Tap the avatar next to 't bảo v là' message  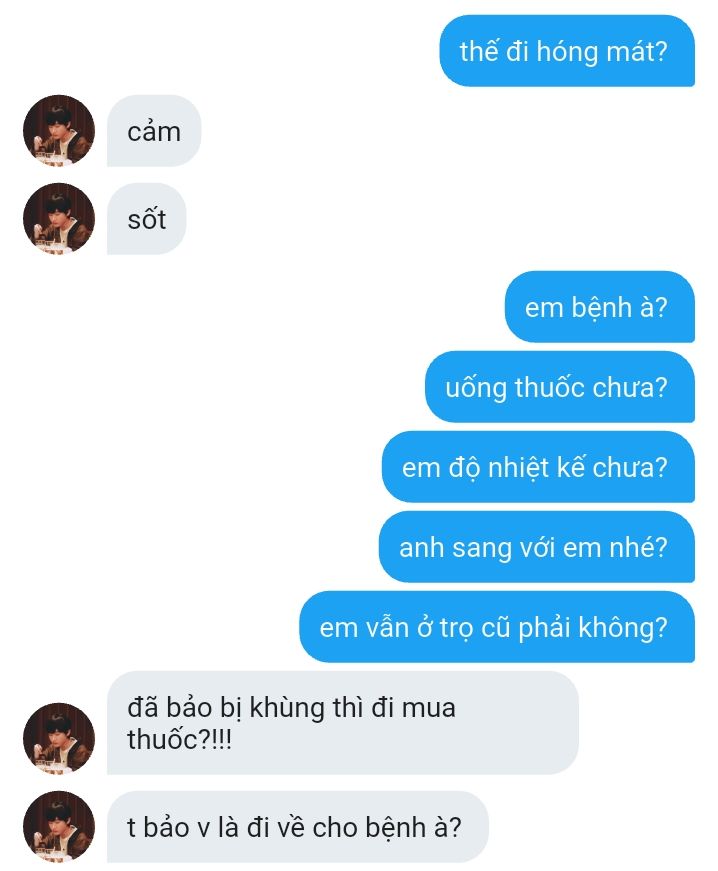(59, 827)
